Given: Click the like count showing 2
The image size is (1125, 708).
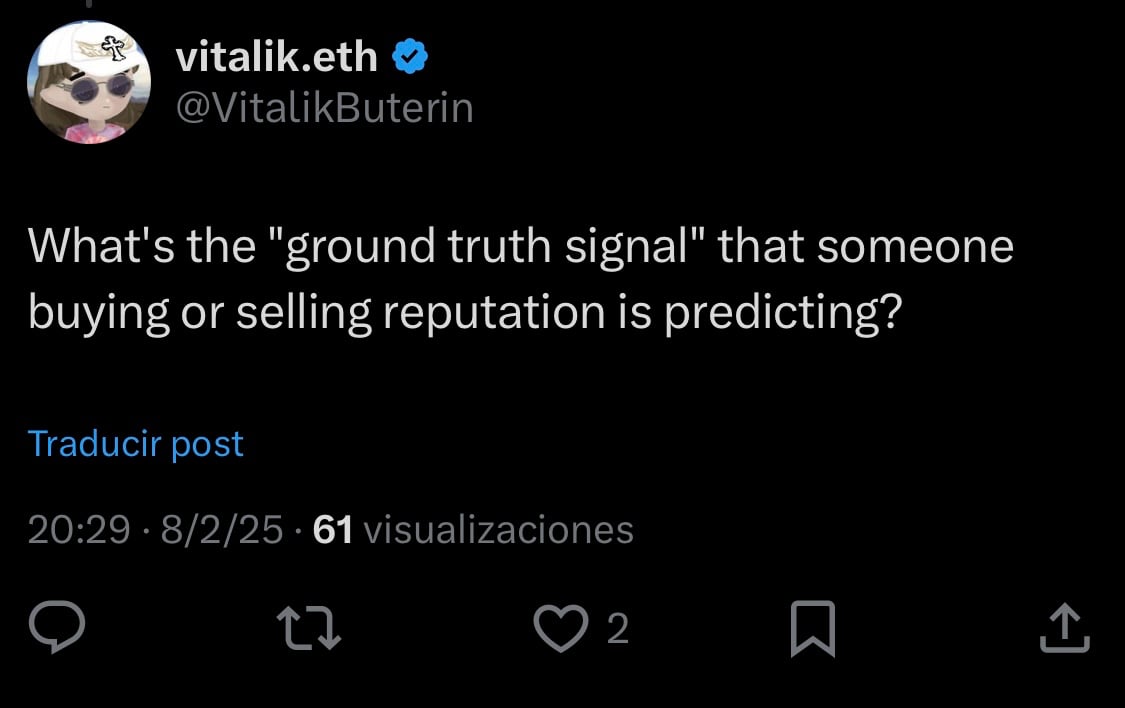Looking at the screenshot, I should pyautogui.click(x=617, y=631).
